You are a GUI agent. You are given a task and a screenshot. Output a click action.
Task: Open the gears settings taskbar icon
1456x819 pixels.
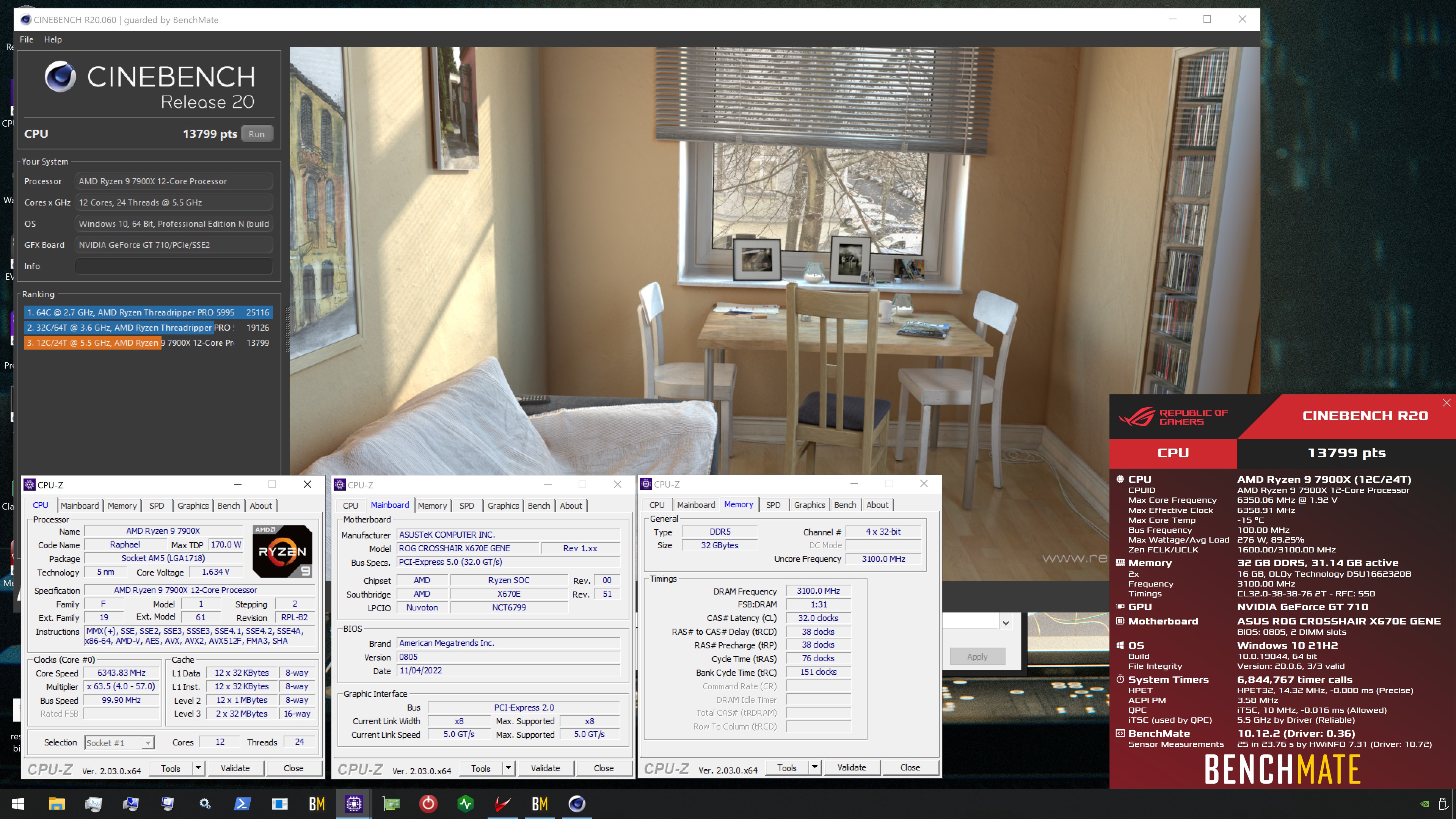coord(205,804)
